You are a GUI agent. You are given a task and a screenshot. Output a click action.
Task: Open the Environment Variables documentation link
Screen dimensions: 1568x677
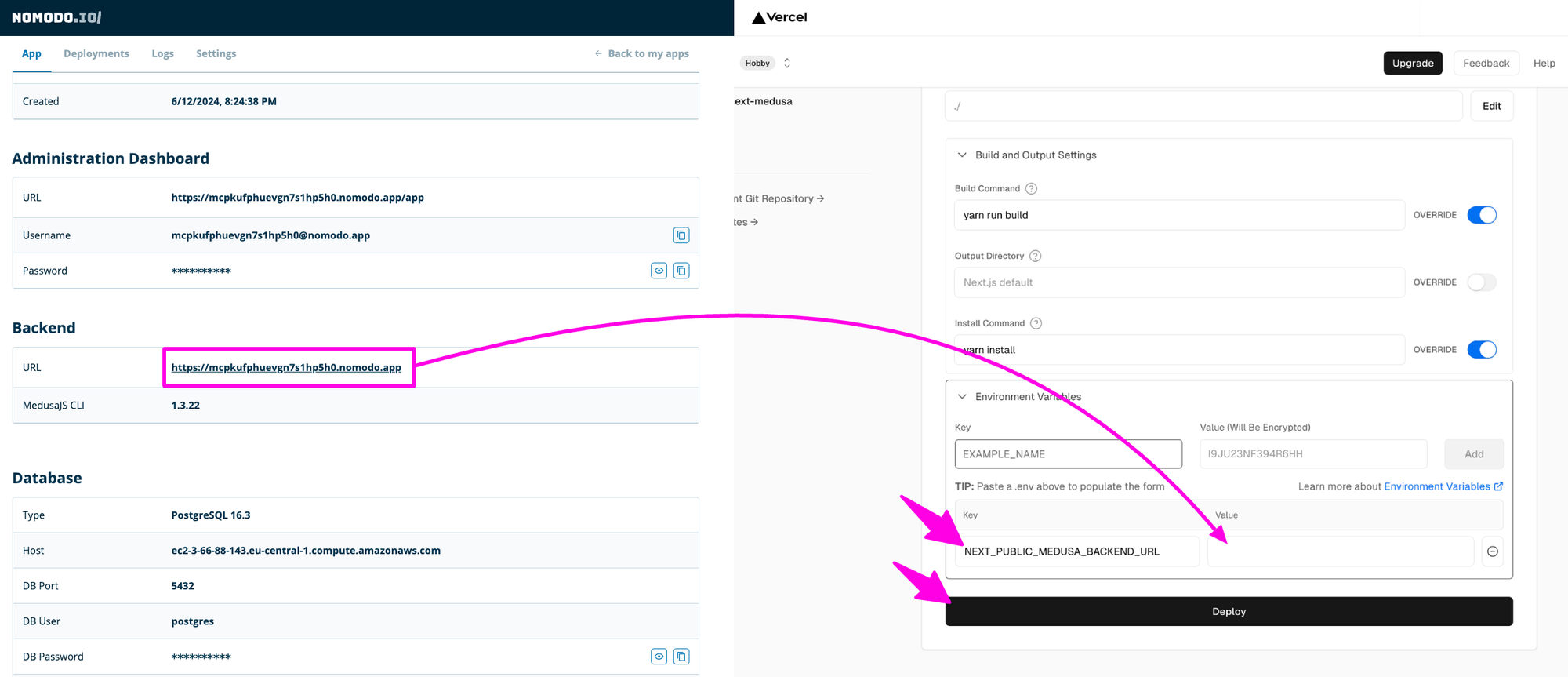click(x=1443, y=486)
